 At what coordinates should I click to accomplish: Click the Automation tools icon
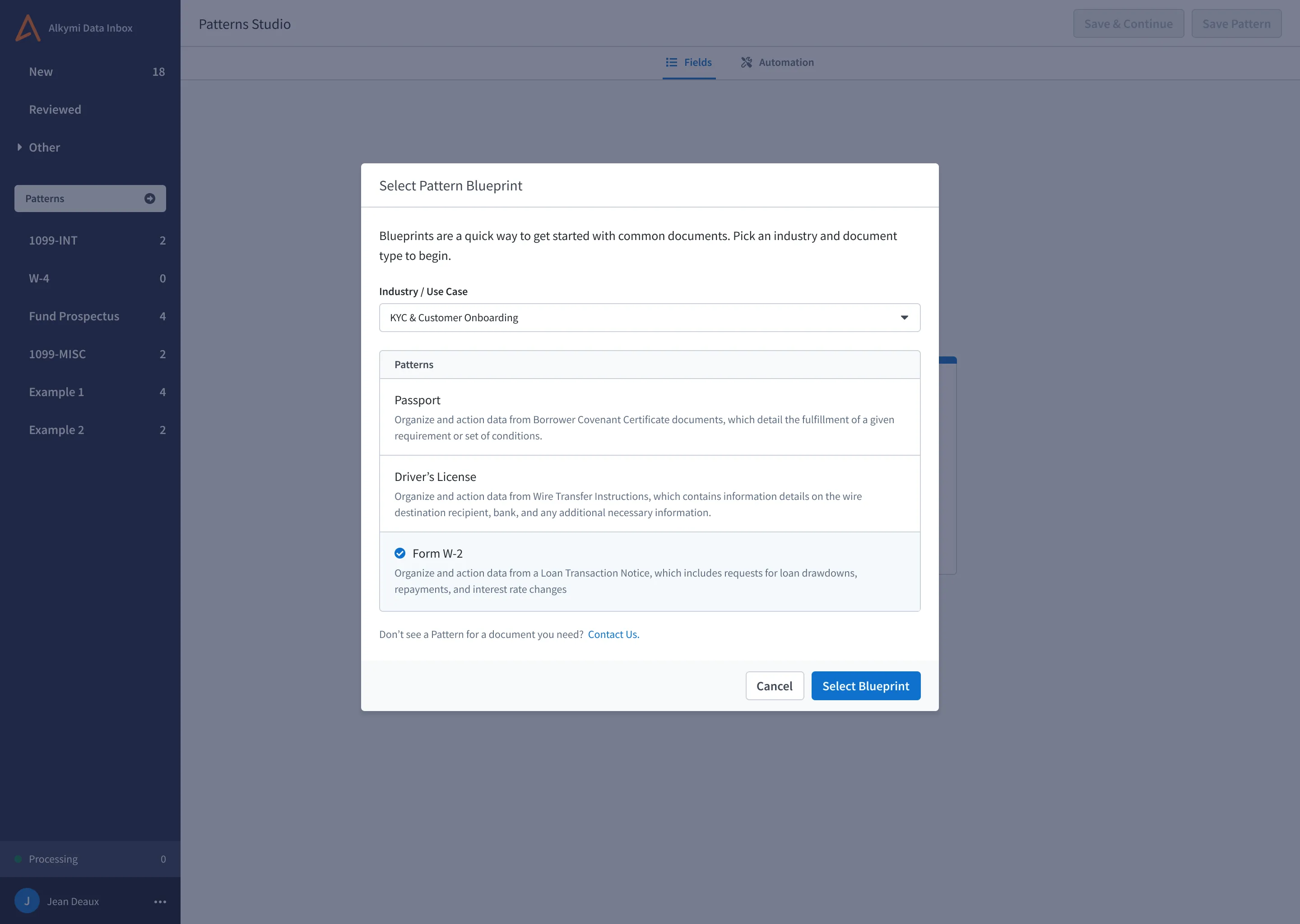point(746,62)
